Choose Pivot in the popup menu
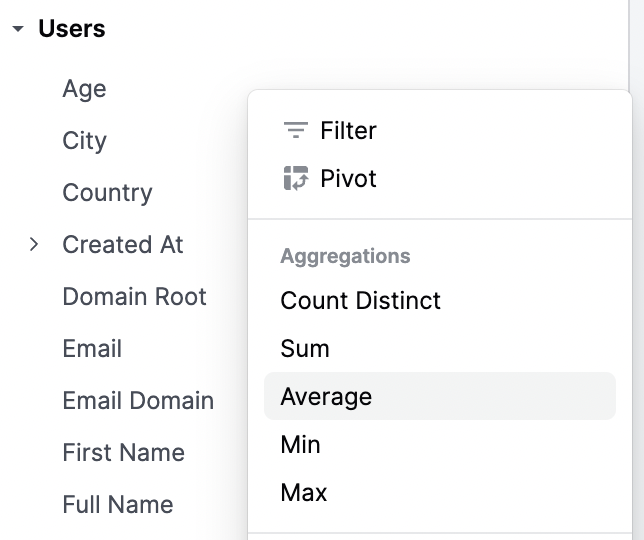The height and width of the screenshot is (540, 644). 348,179
